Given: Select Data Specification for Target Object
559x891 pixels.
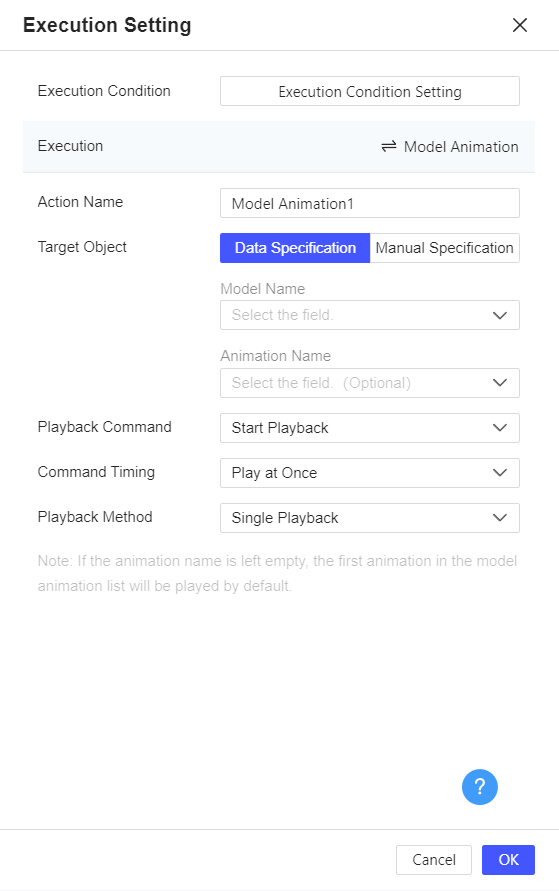Looking at the screenshot, I should (295, 248).
